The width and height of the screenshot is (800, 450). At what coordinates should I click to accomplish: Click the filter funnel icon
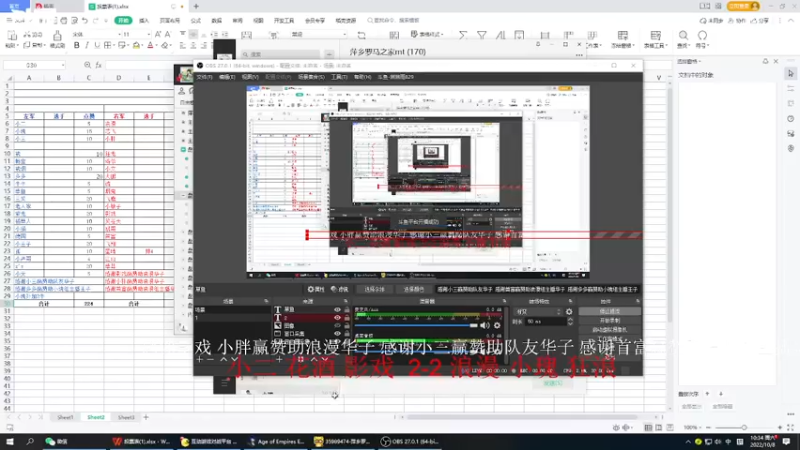coord(482,35)
